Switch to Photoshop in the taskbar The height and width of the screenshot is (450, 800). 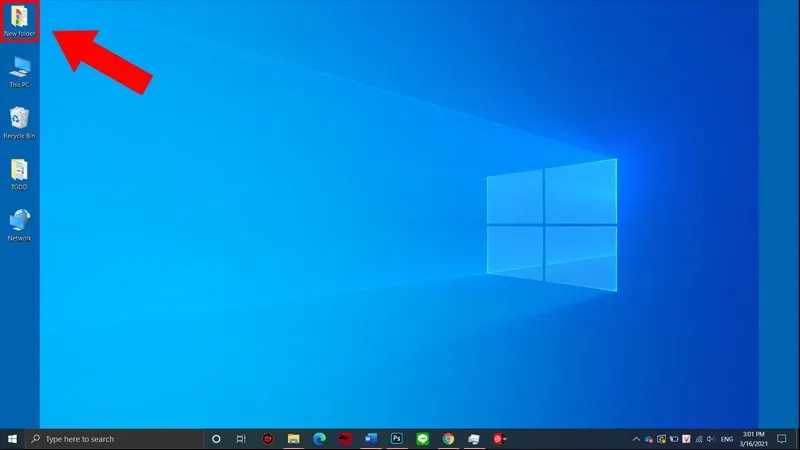click(x=396, y=439)
